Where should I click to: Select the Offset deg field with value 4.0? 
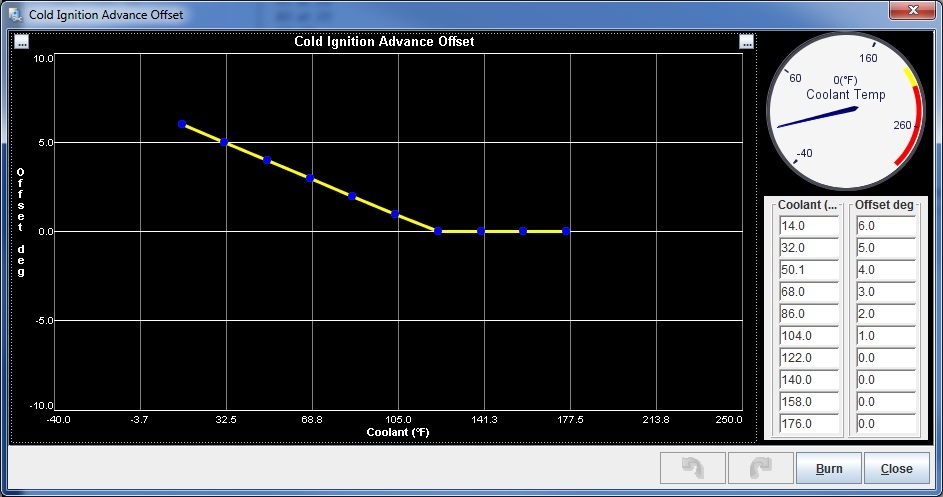pyautogui.click(x=886, y=270)
